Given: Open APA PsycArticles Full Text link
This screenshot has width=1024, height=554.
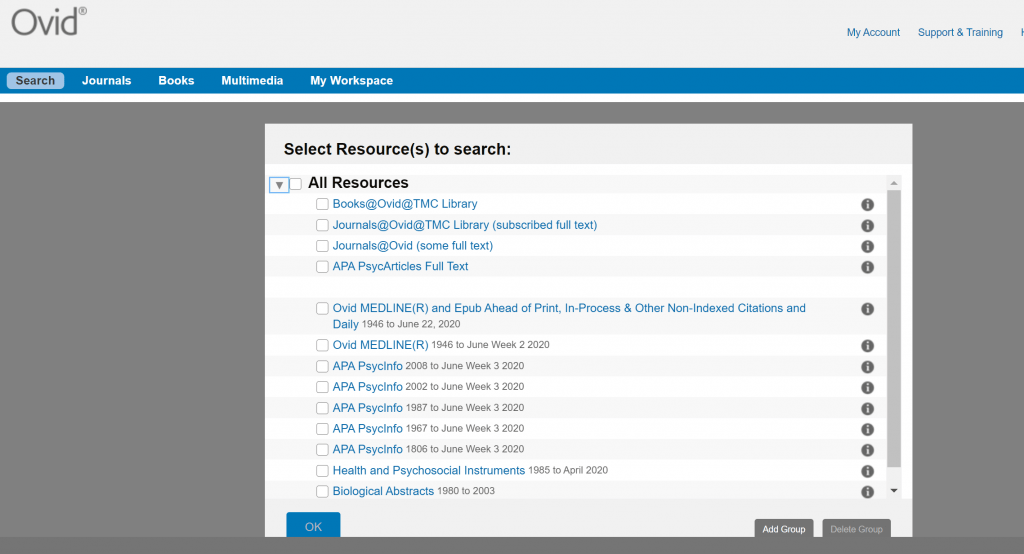Looking at the screenshot, I should click(400, 267).
